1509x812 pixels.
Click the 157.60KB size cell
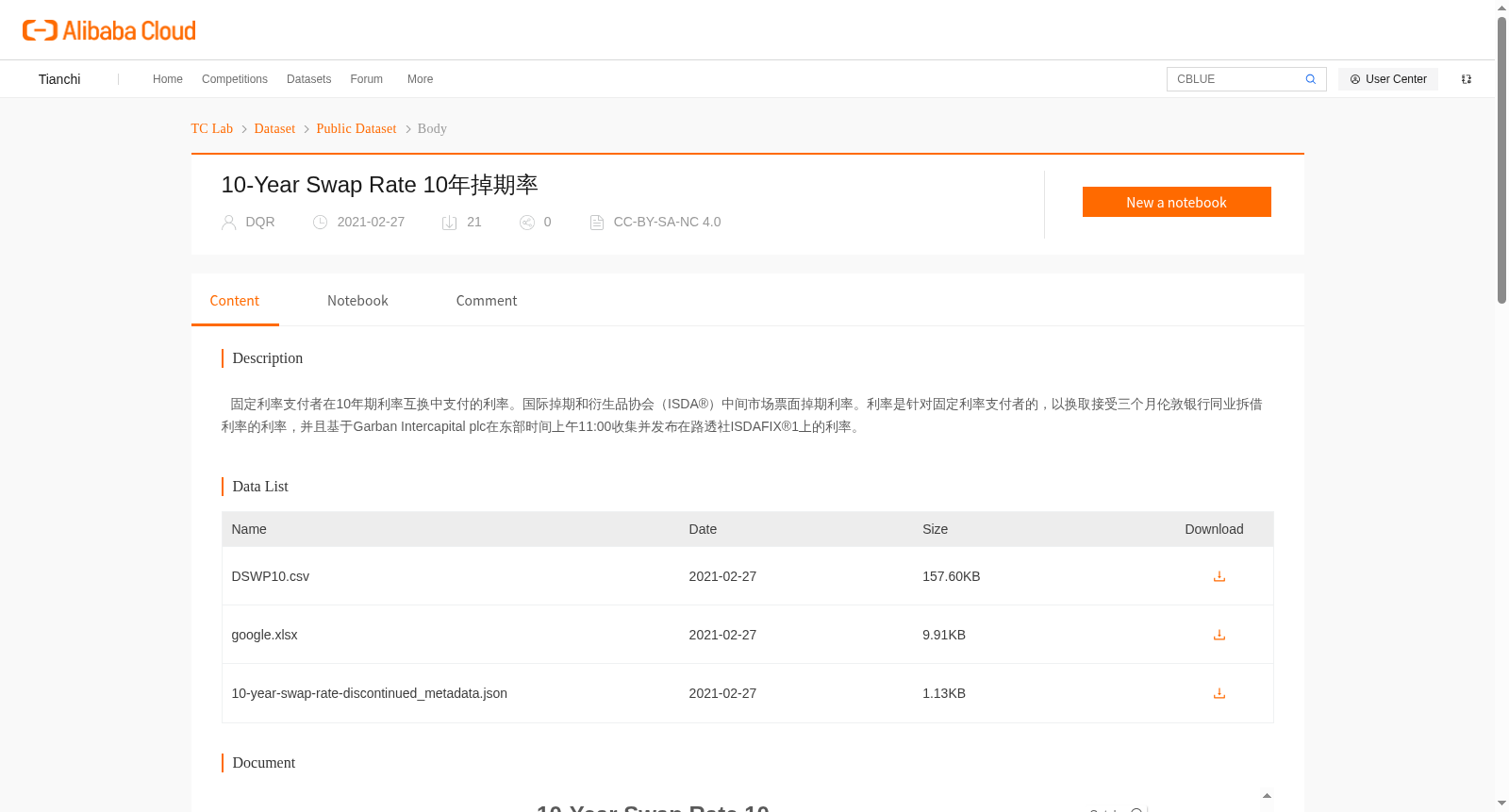(952, 576)
